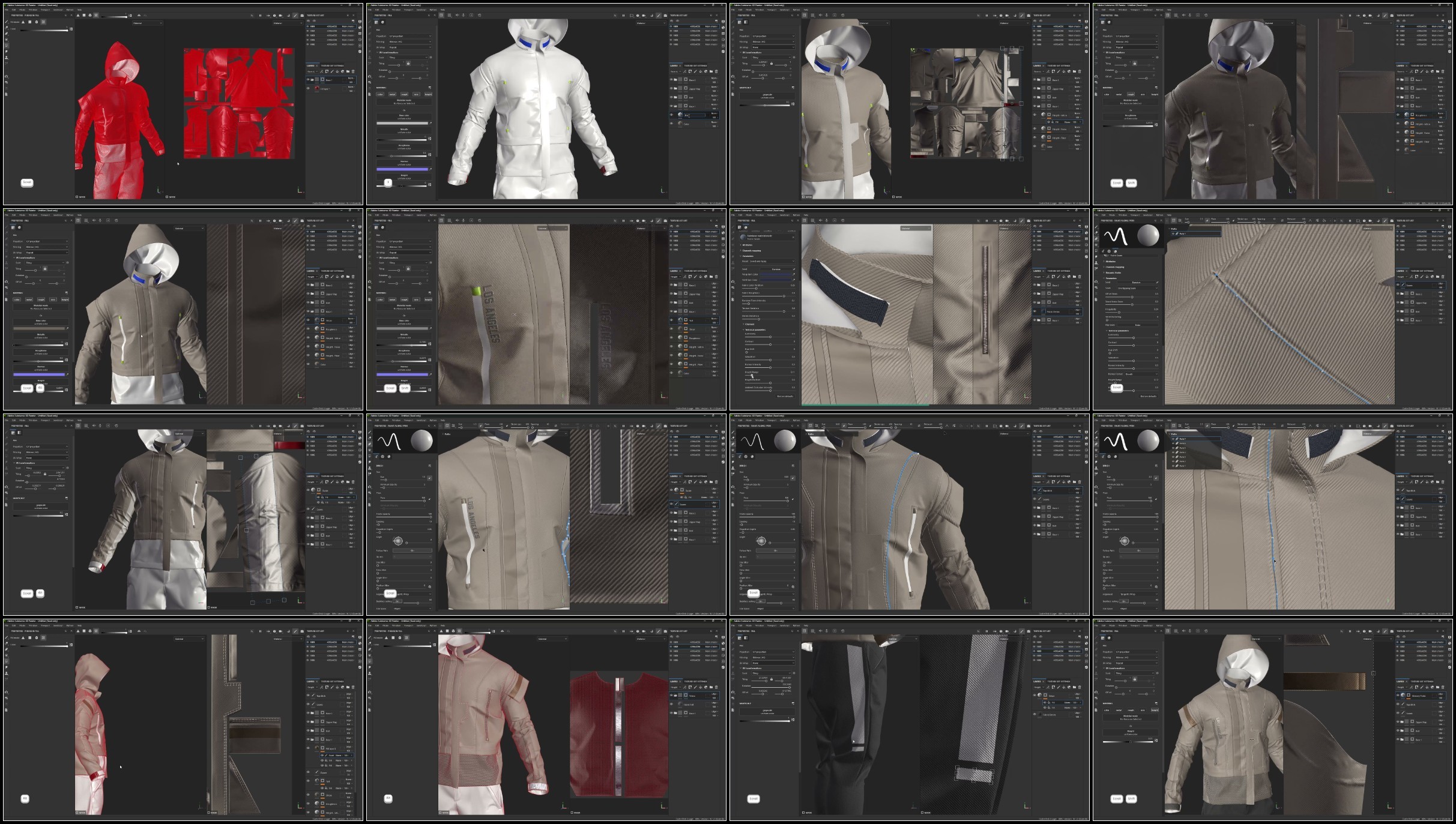The height and width of the screenshot is (824, 1456).
Task: Open File menu in red-hoodie window
Action: click(x=7, y=10)
